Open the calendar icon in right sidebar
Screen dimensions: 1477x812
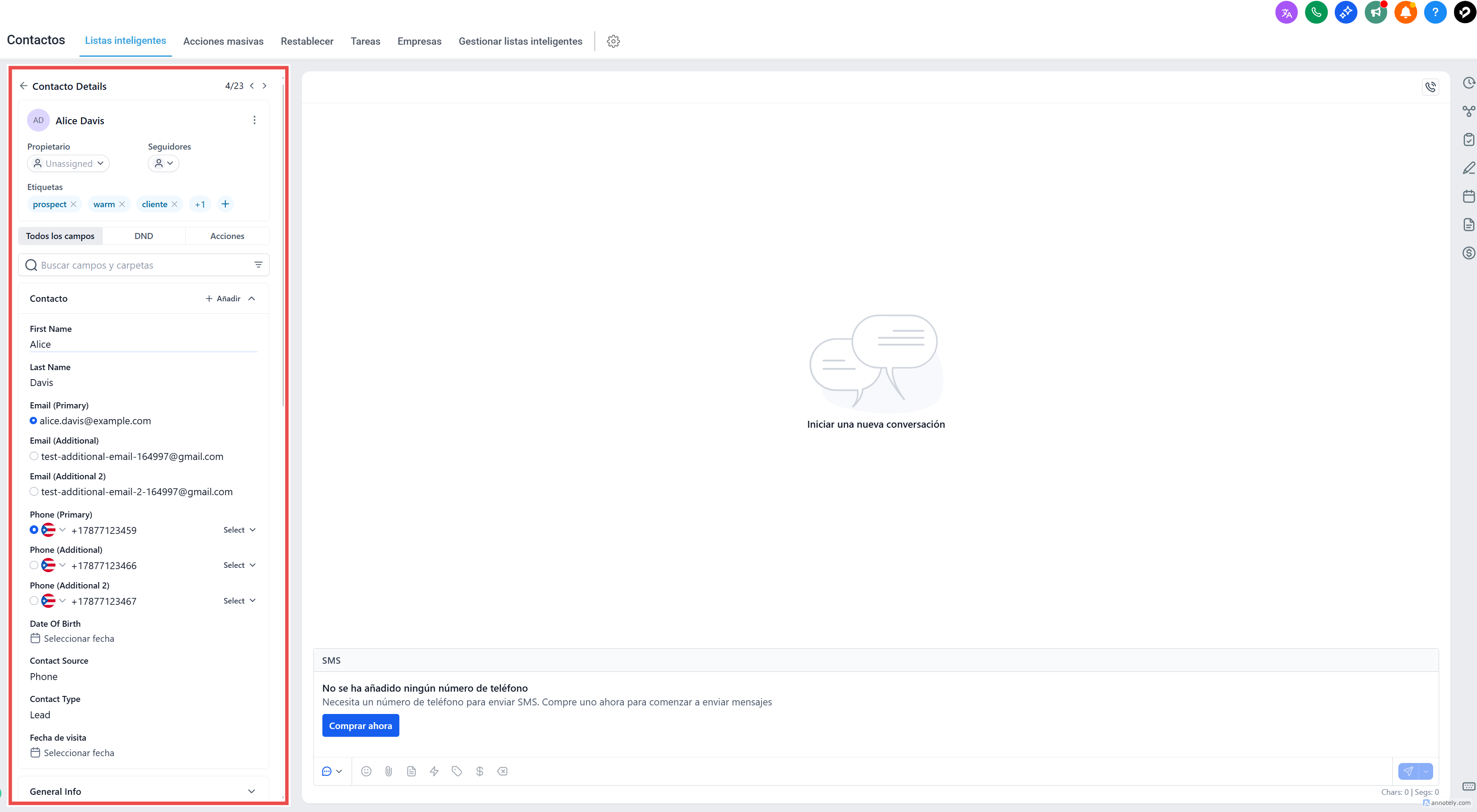click(x=1468, y=197)
